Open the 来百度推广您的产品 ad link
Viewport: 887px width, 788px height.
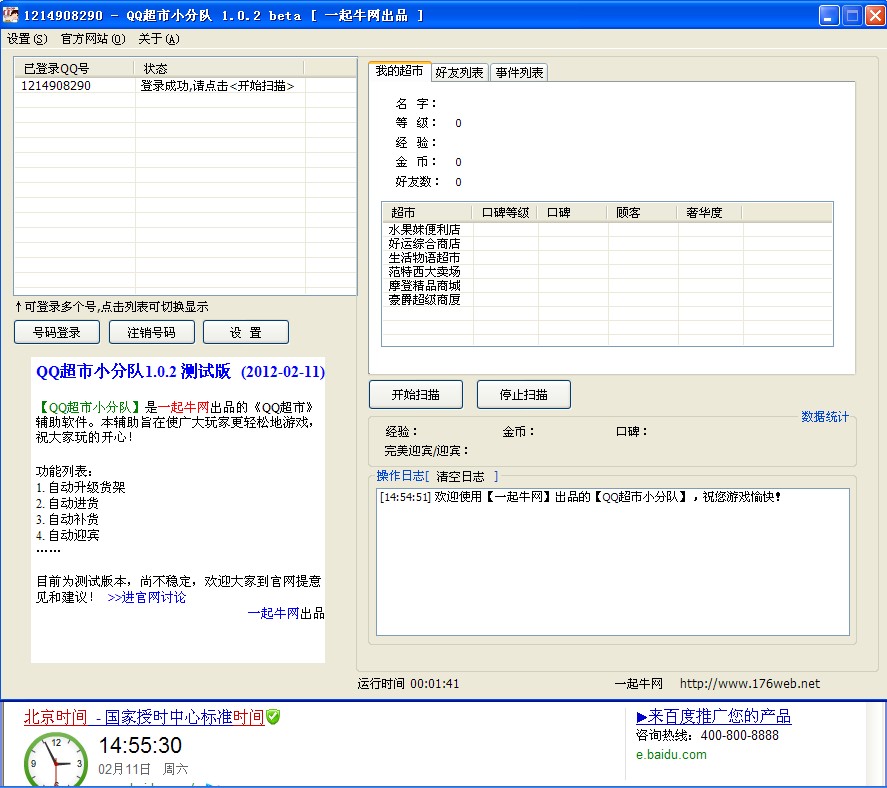point(713,716)
